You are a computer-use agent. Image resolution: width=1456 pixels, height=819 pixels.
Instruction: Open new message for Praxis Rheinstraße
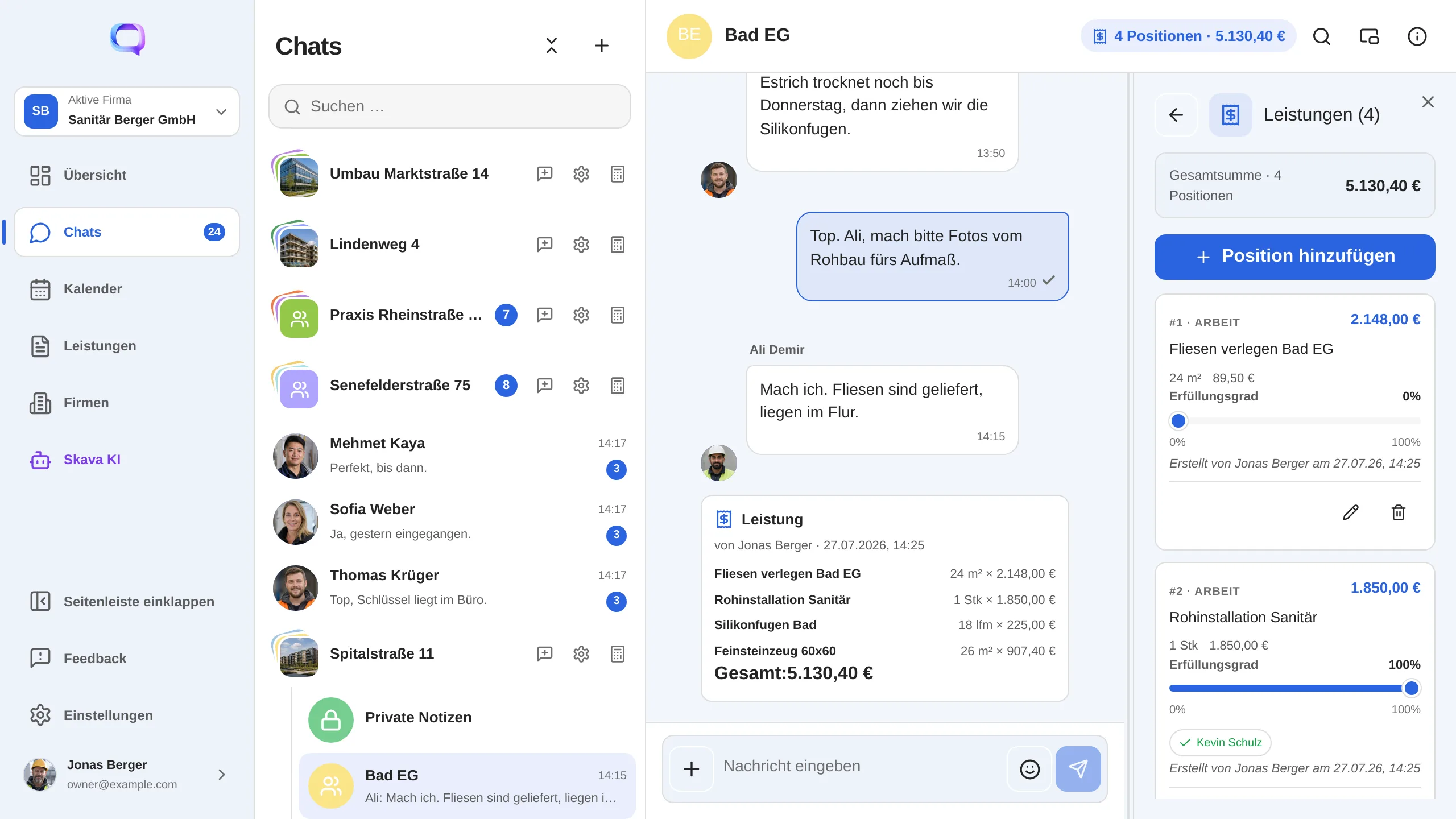[544, 315]
